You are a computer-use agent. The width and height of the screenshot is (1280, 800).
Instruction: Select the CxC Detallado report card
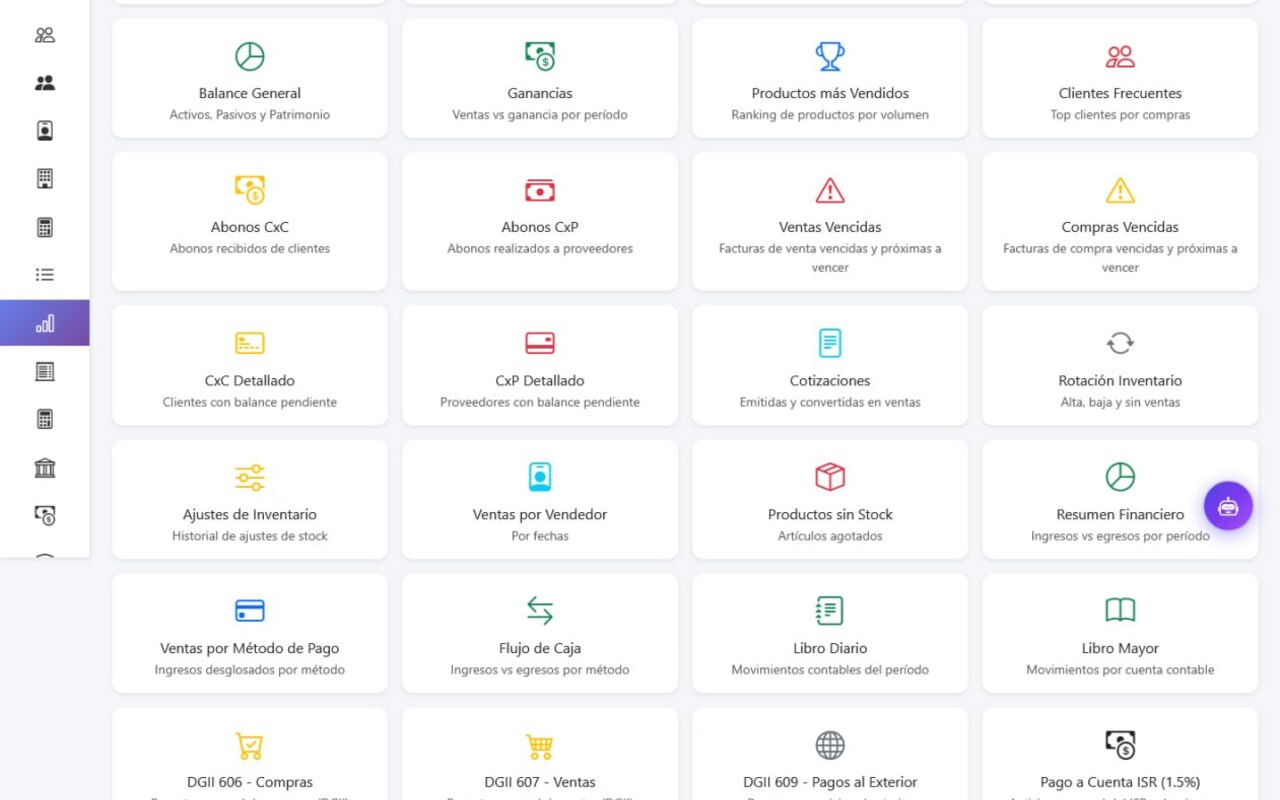pyautogui.click(x=250, y=365)
